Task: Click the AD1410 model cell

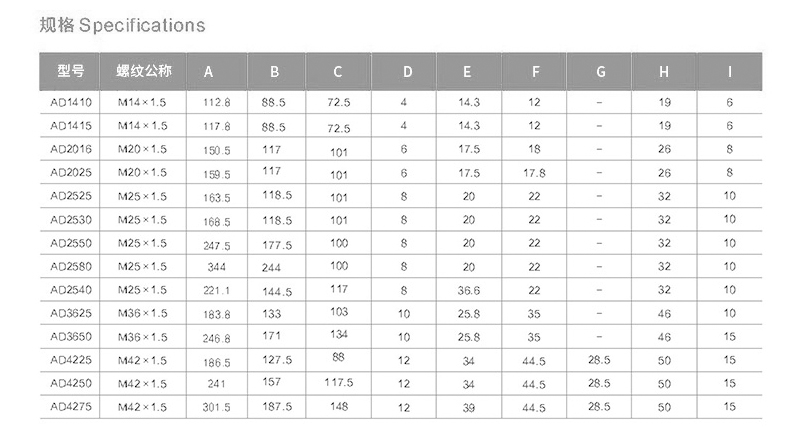Action: pyautogui.click(x=71, y=102)
